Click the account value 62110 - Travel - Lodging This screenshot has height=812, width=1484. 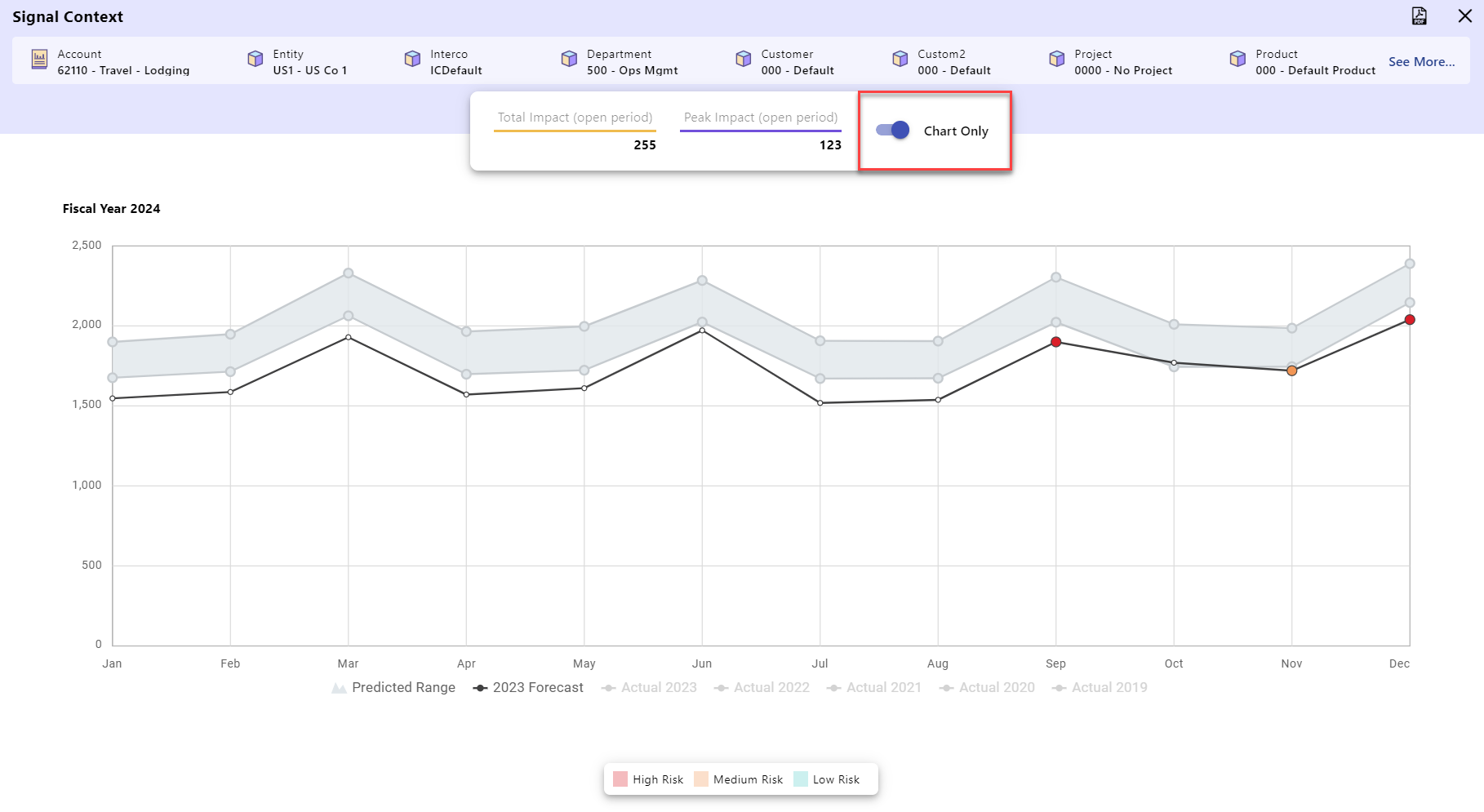click(123, 71)
